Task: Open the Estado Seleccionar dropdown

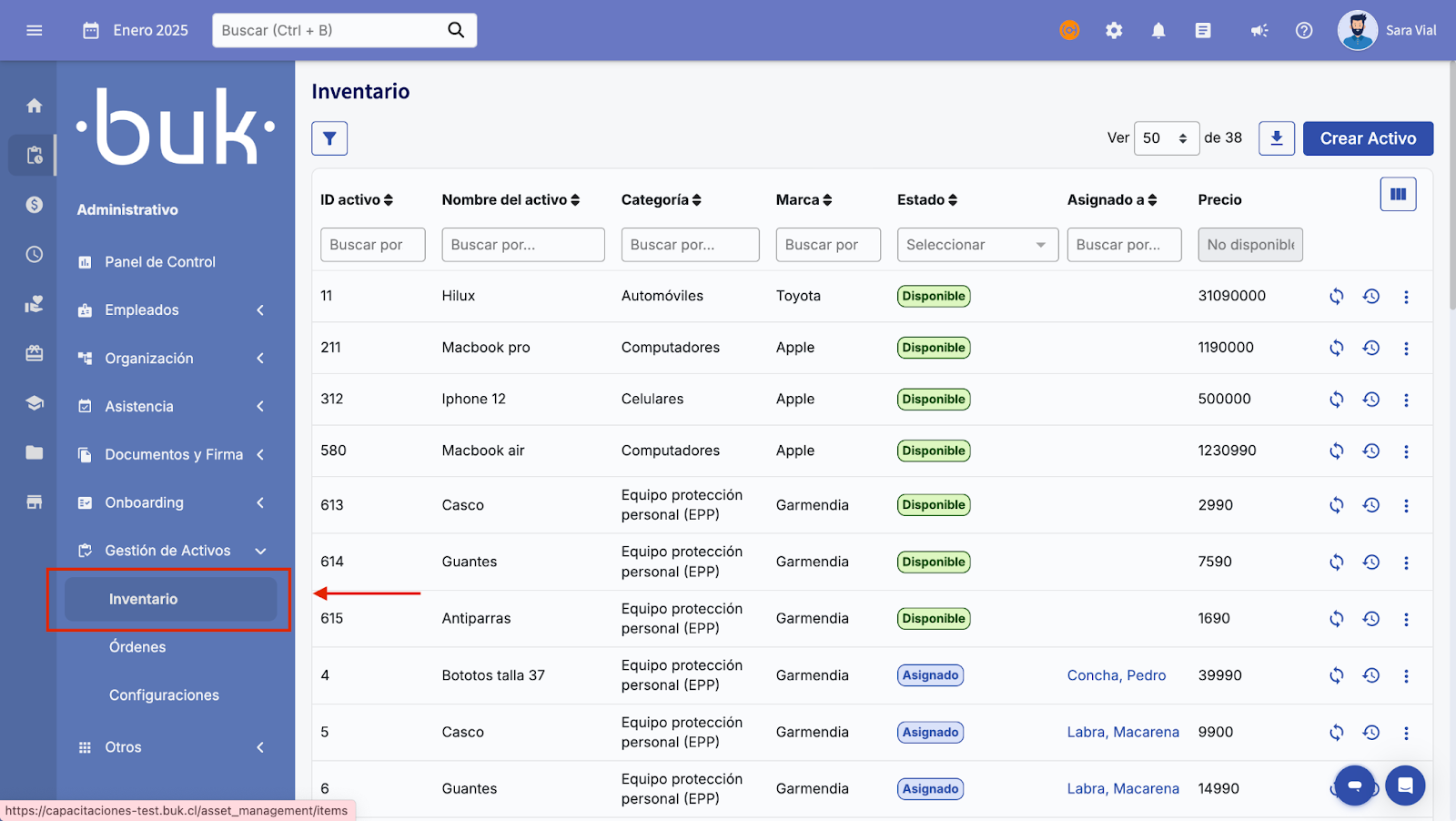Action: (x=977, y=245)
